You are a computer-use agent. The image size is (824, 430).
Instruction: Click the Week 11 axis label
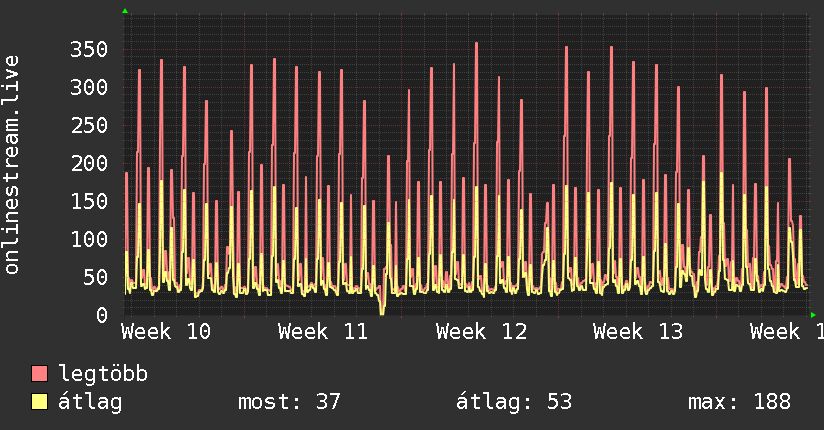[x=323, y=332]
